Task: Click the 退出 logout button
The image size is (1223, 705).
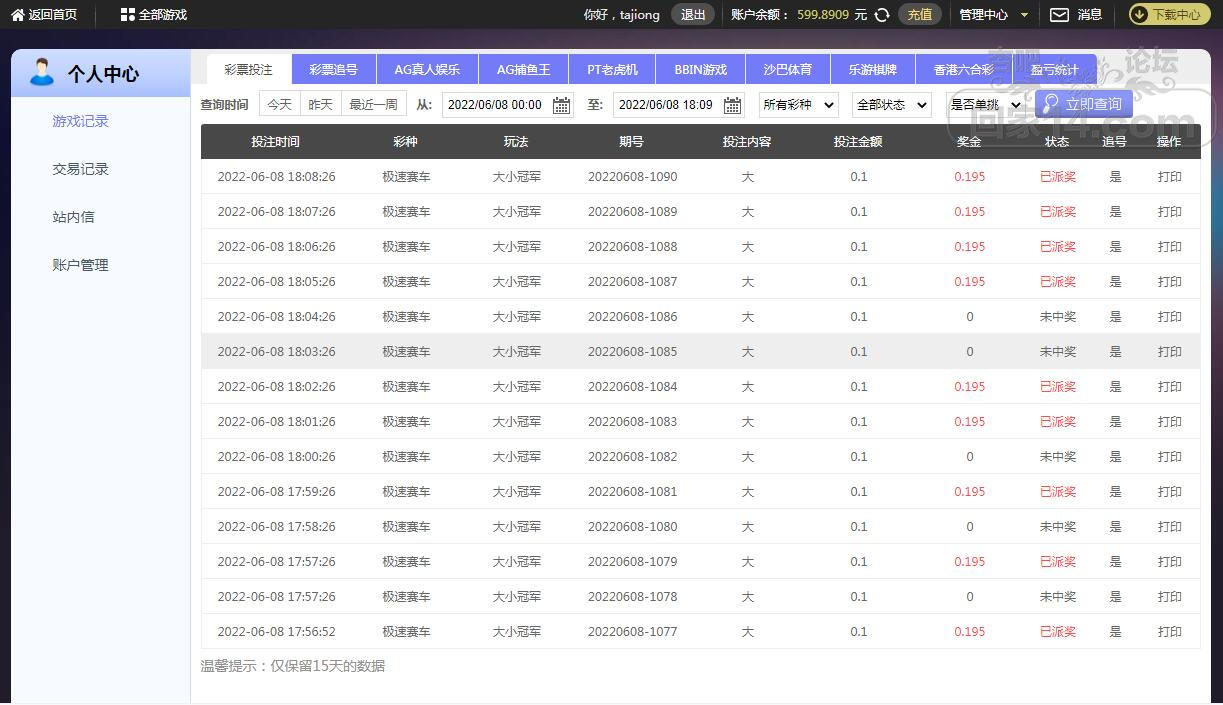Action: [x=693, y=15]
